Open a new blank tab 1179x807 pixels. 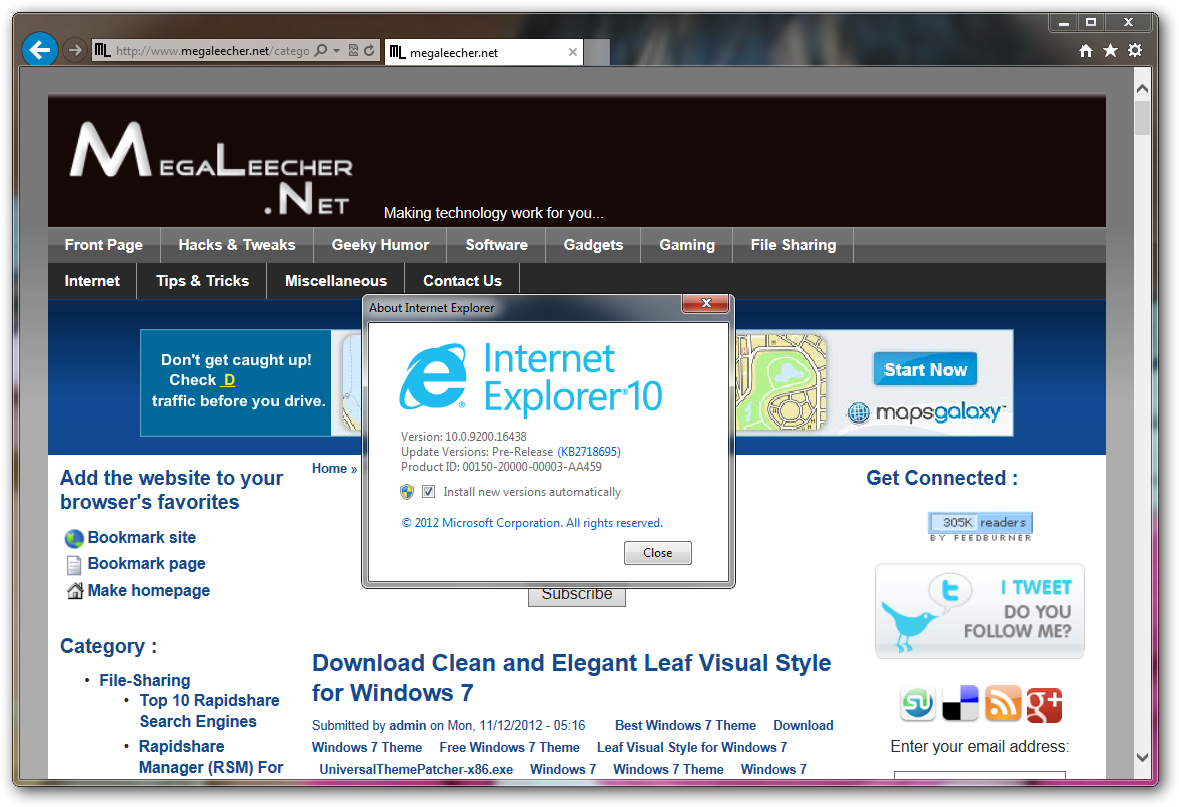(x=597, y=52)
